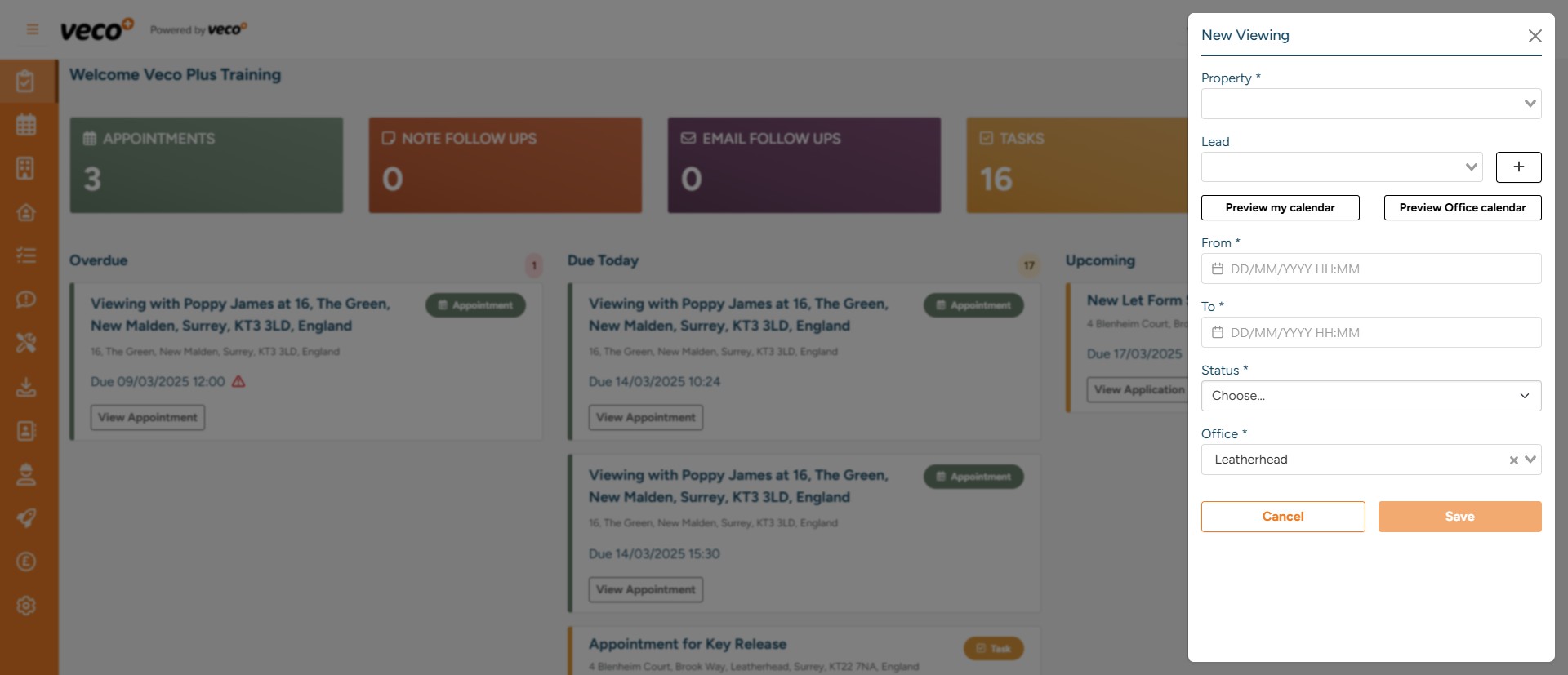Viewport: 1568px width, 675px height.
Task: Click the 'Overdue' column heading
Action: (x=99, y=260)
